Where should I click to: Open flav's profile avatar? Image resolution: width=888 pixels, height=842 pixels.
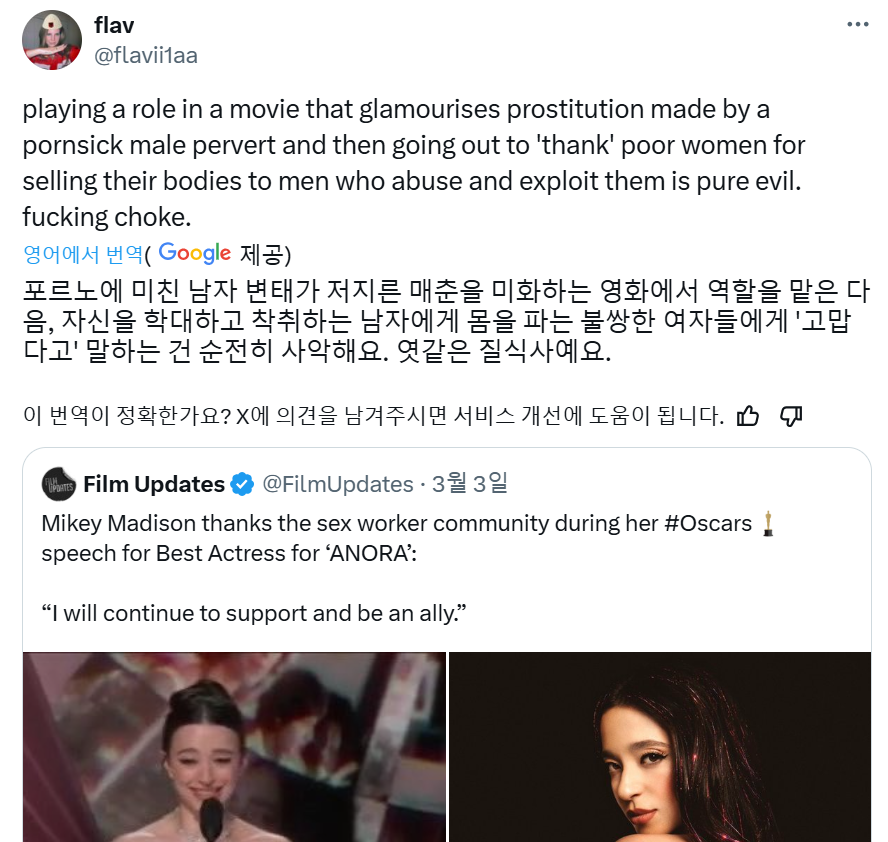point(52,40)
